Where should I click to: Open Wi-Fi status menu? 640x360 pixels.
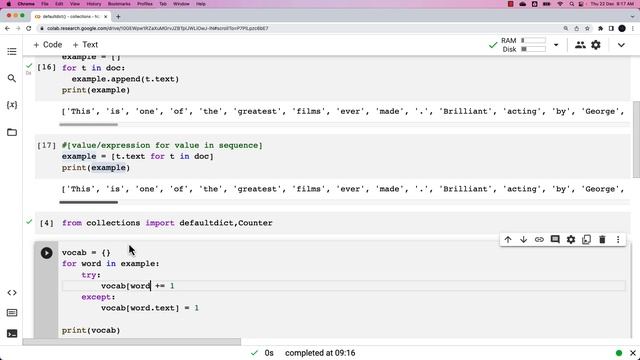click(x=560, y=4)
